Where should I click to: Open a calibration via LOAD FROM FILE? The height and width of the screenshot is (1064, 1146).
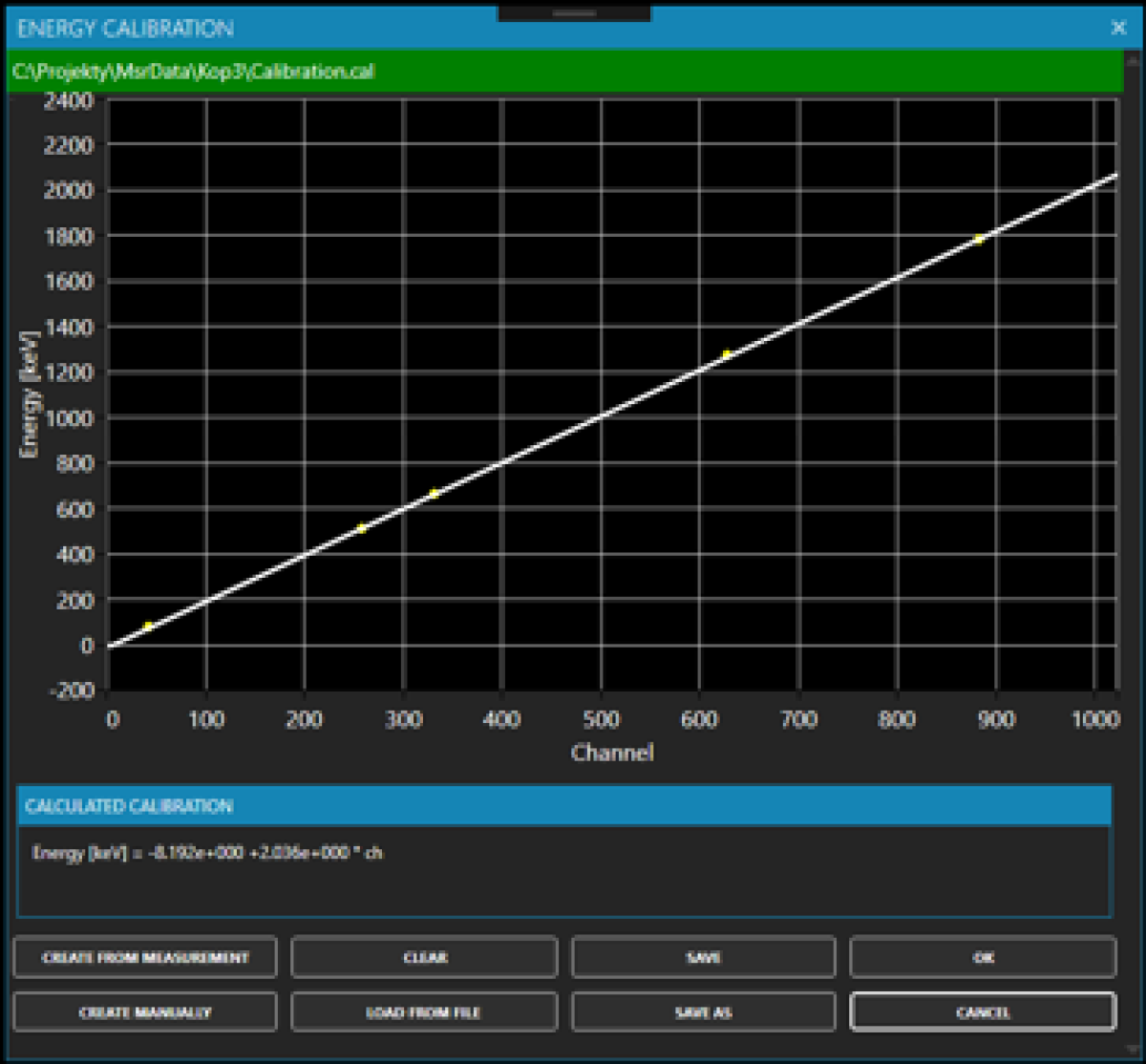coord(425,1011)
